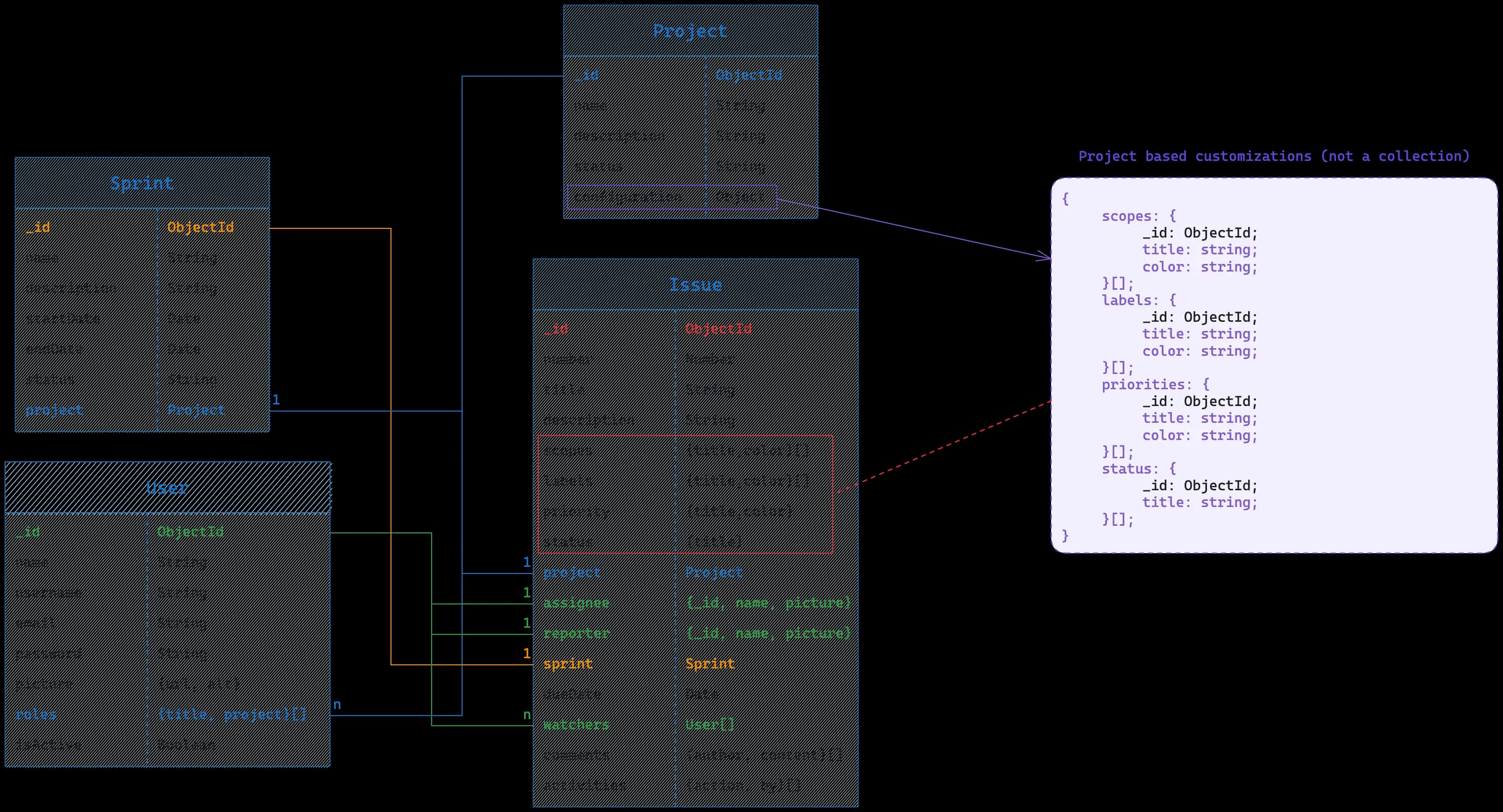1503x812 pixels.
Task: Click the 'n' cardinality label beside User roles
Action: (x=337, y=705)
